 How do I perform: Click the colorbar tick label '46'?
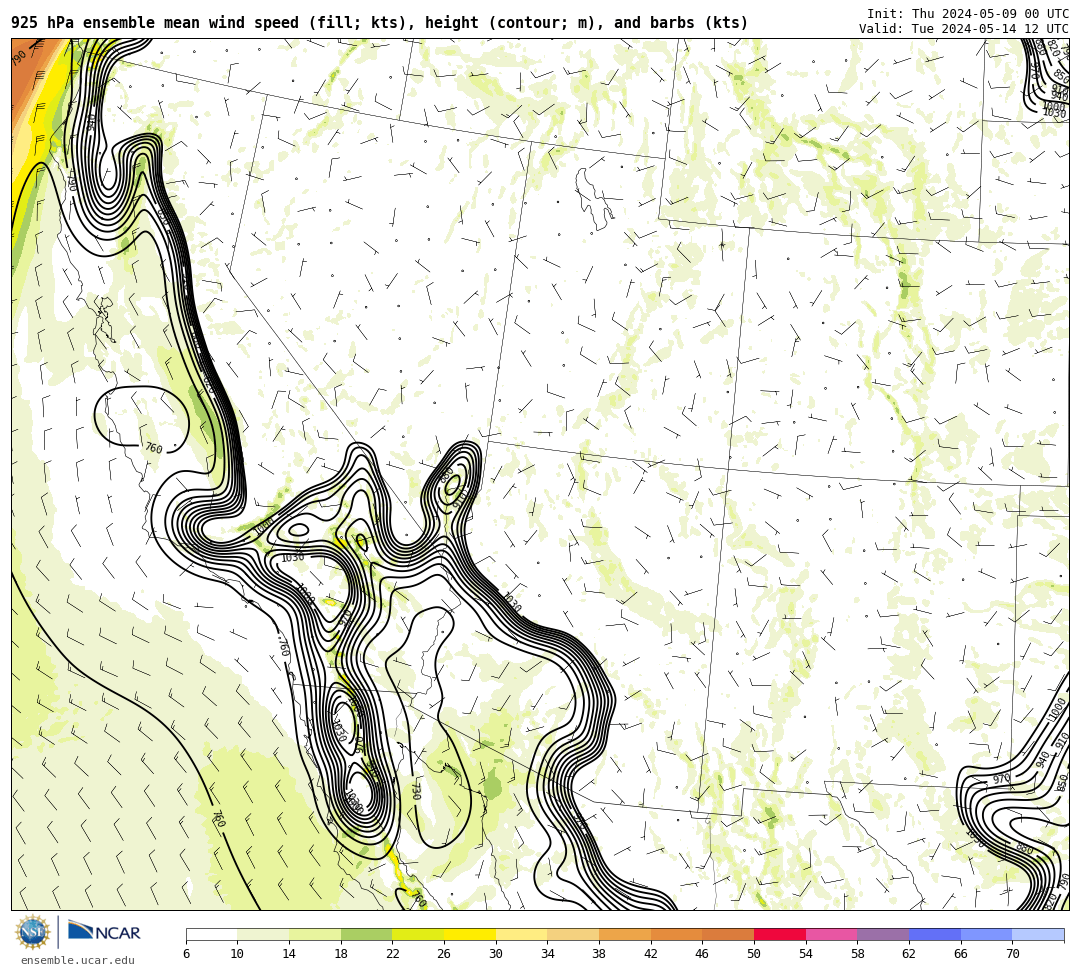coord(703,954)
